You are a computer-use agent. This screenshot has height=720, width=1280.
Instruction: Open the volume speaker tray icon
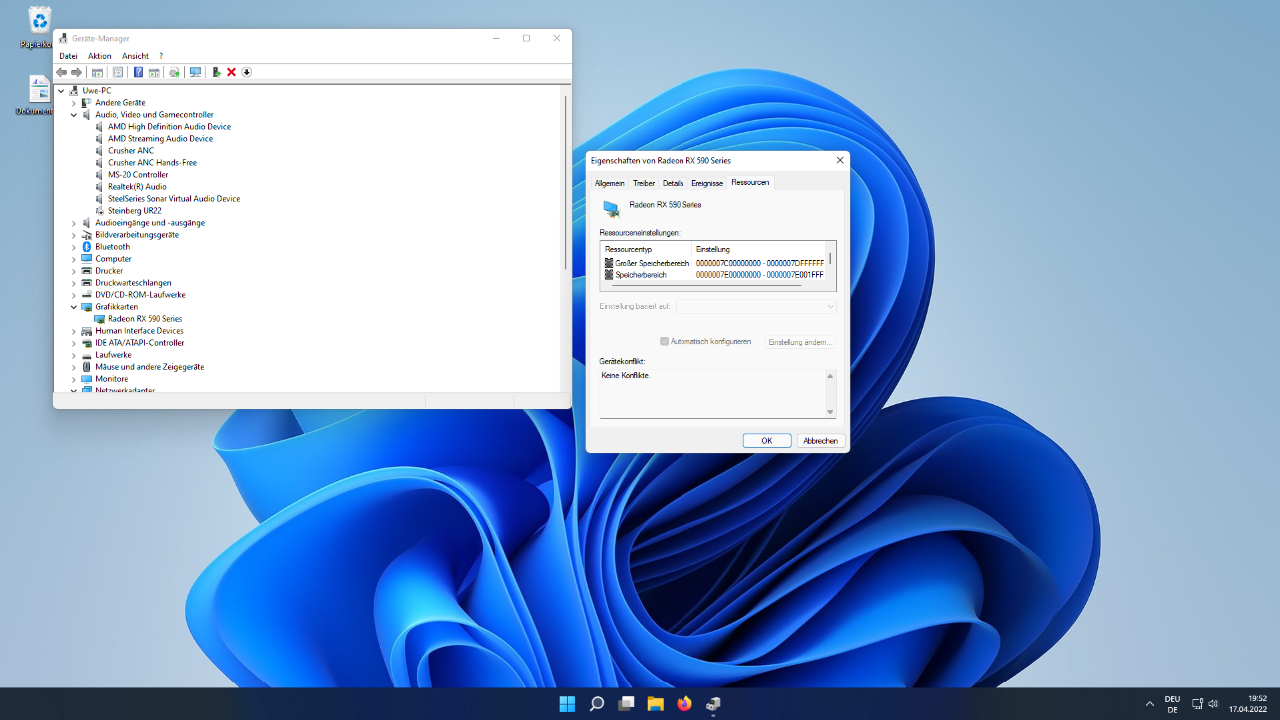[x=1213, y=704]
